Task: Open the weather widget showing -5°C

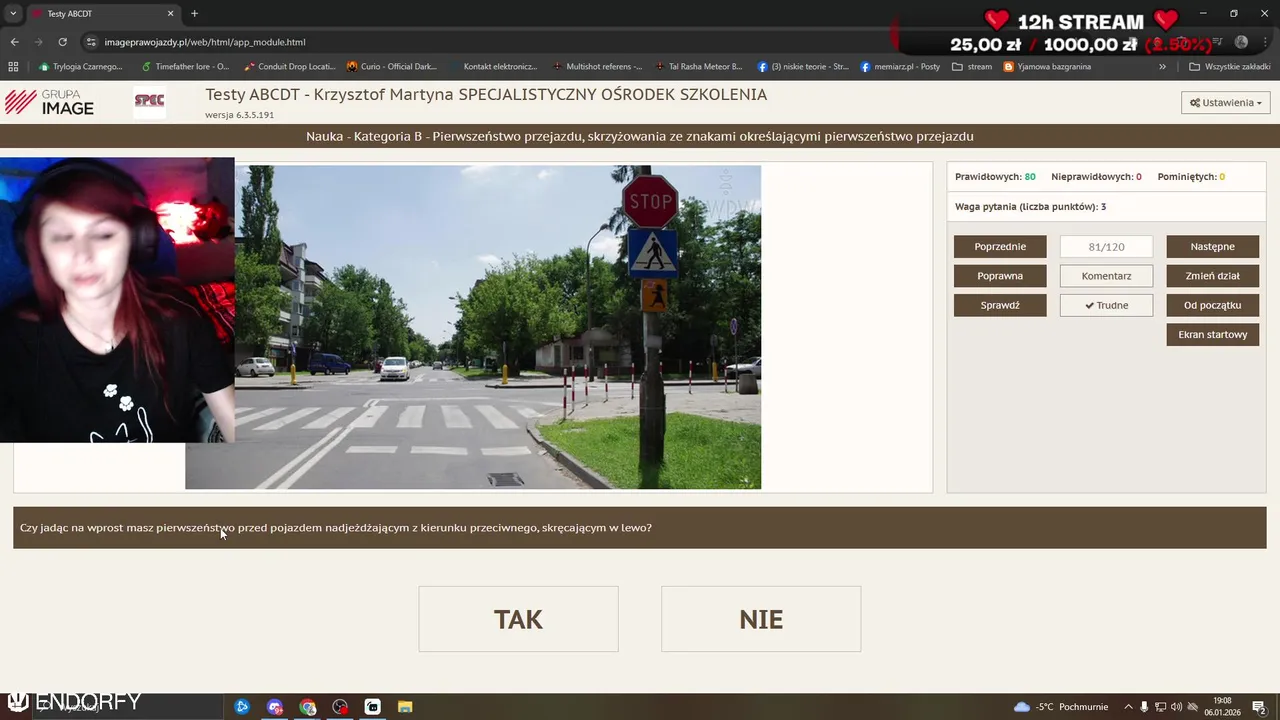Action: point(1061,707)
